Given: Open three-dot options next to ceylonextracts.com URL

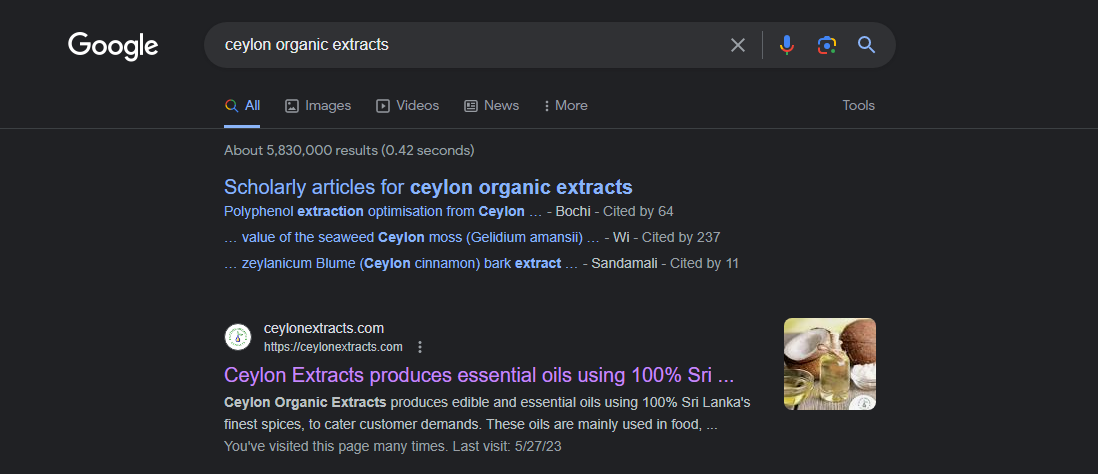Looking at the screenshot, I should (x=419, y=347).
